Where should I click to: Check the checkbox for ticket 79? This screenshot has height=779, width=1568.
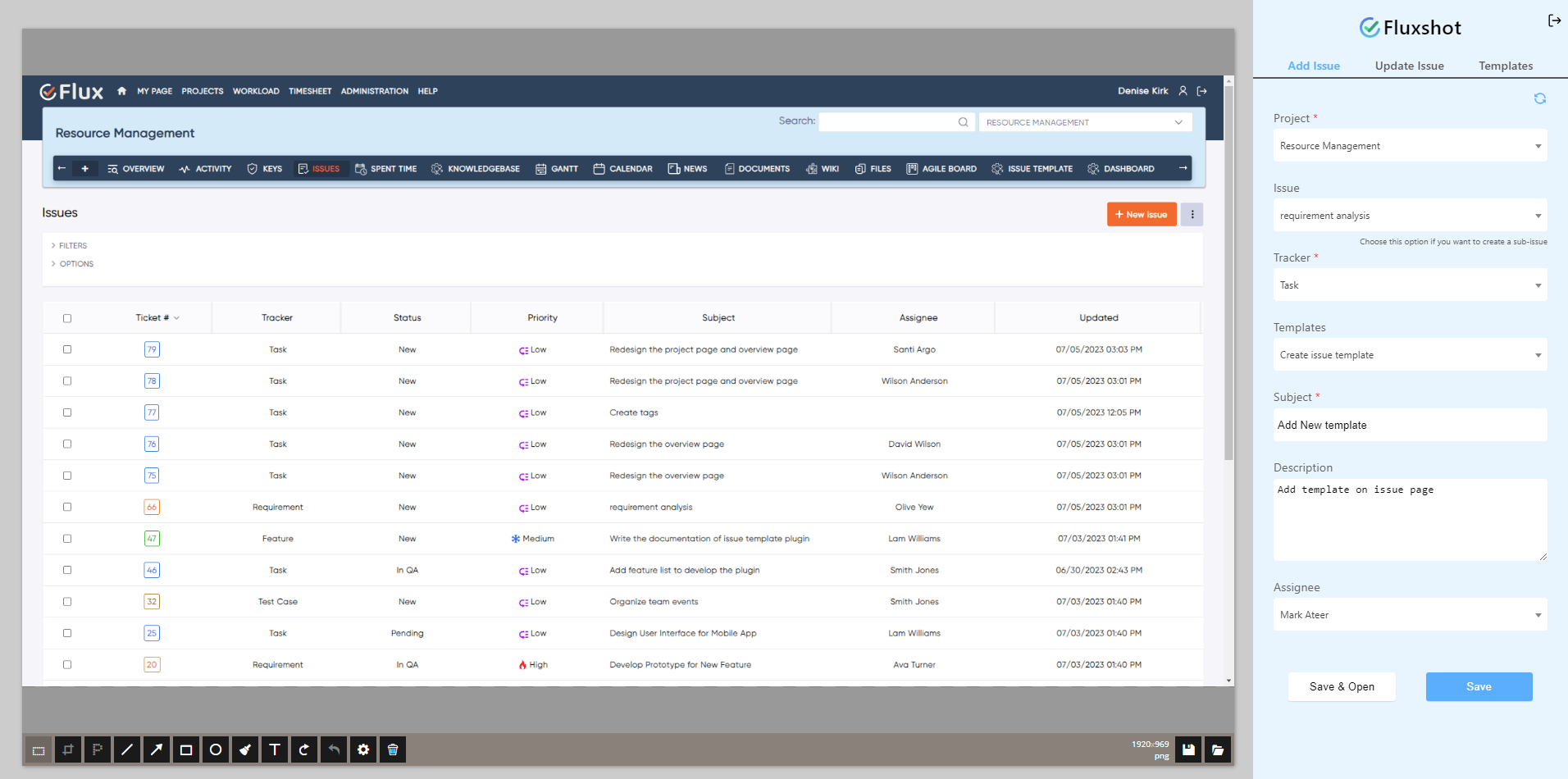[67, 349]
